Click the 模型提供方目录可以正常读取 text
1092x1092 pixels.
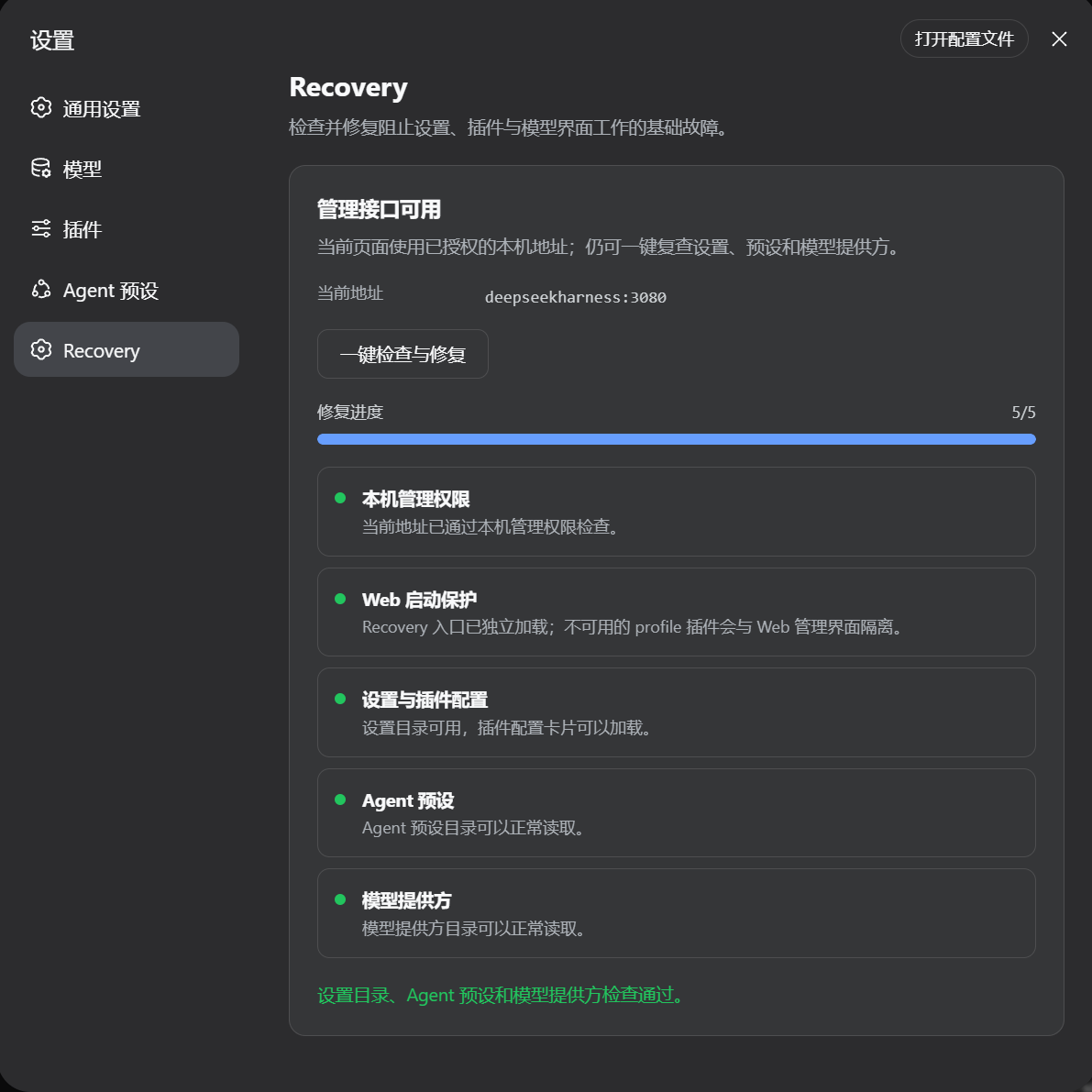pyautogui.click(x=475, y=929)
